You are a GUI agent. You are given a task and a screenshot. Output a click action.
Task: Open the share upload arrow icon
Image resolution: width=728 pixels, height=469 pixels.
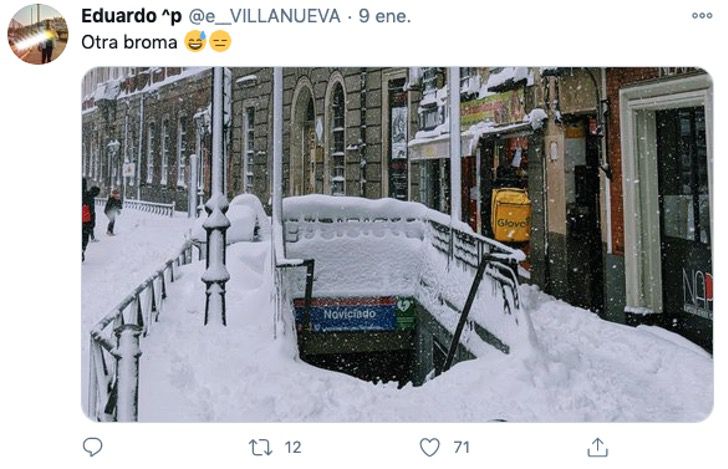(598, 448)
